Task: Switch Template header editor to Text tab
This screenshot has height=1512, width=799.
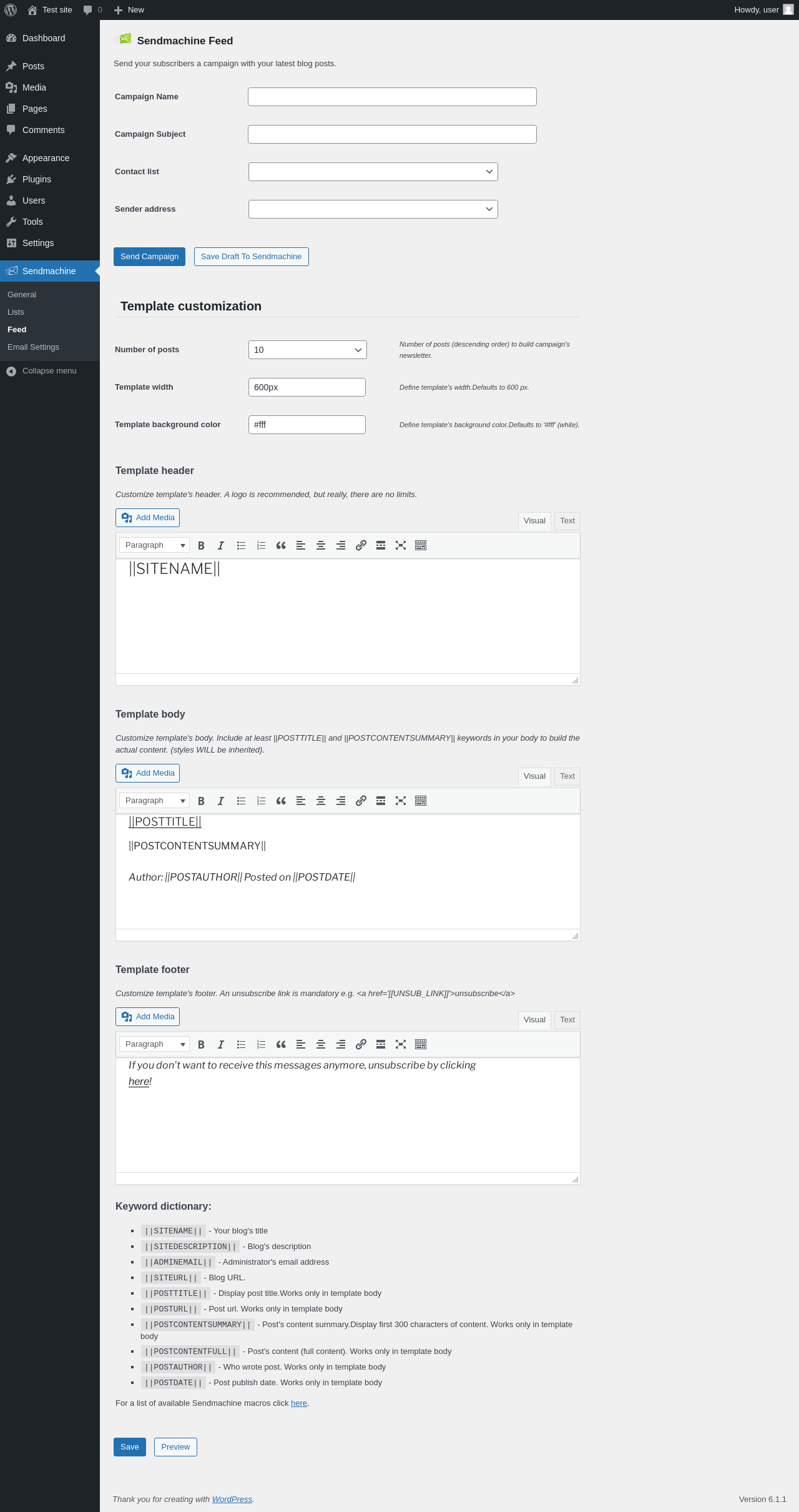Action: click(x=567, y=521)
